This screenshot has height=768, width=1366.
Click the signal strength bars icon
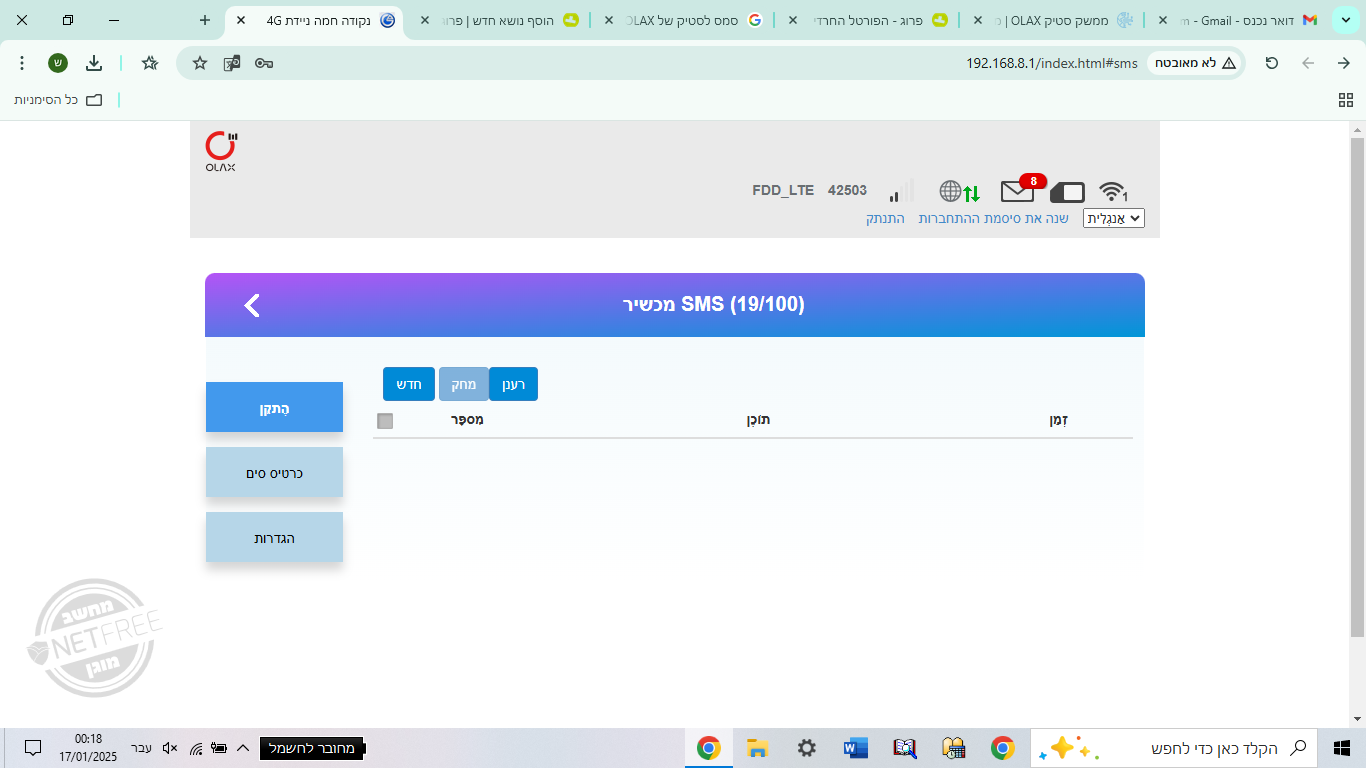coord(901,191)
